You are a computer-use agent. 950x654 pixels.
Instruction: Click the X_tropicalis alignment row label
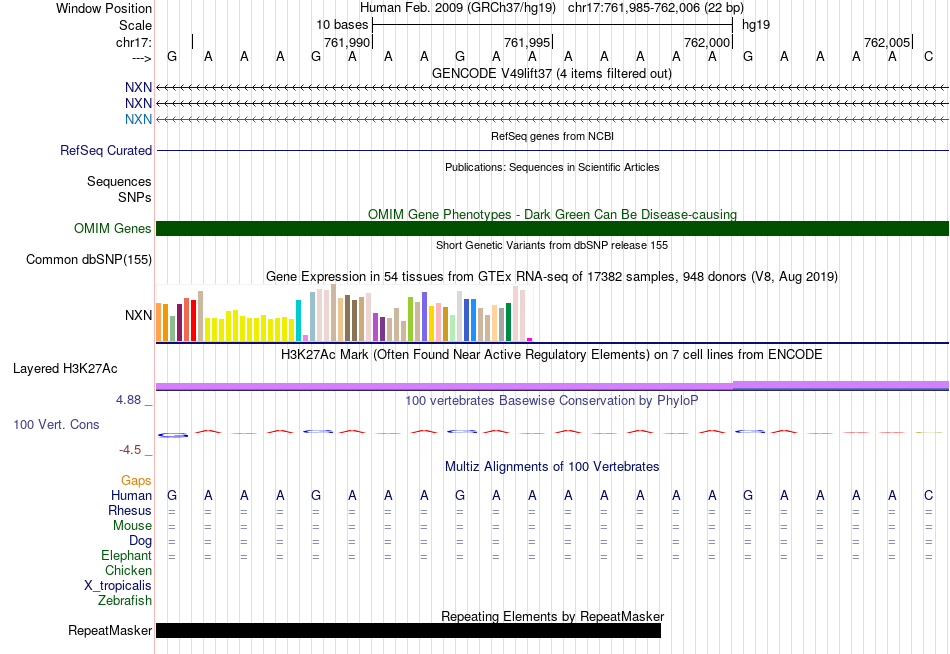(x=118, y=586)
